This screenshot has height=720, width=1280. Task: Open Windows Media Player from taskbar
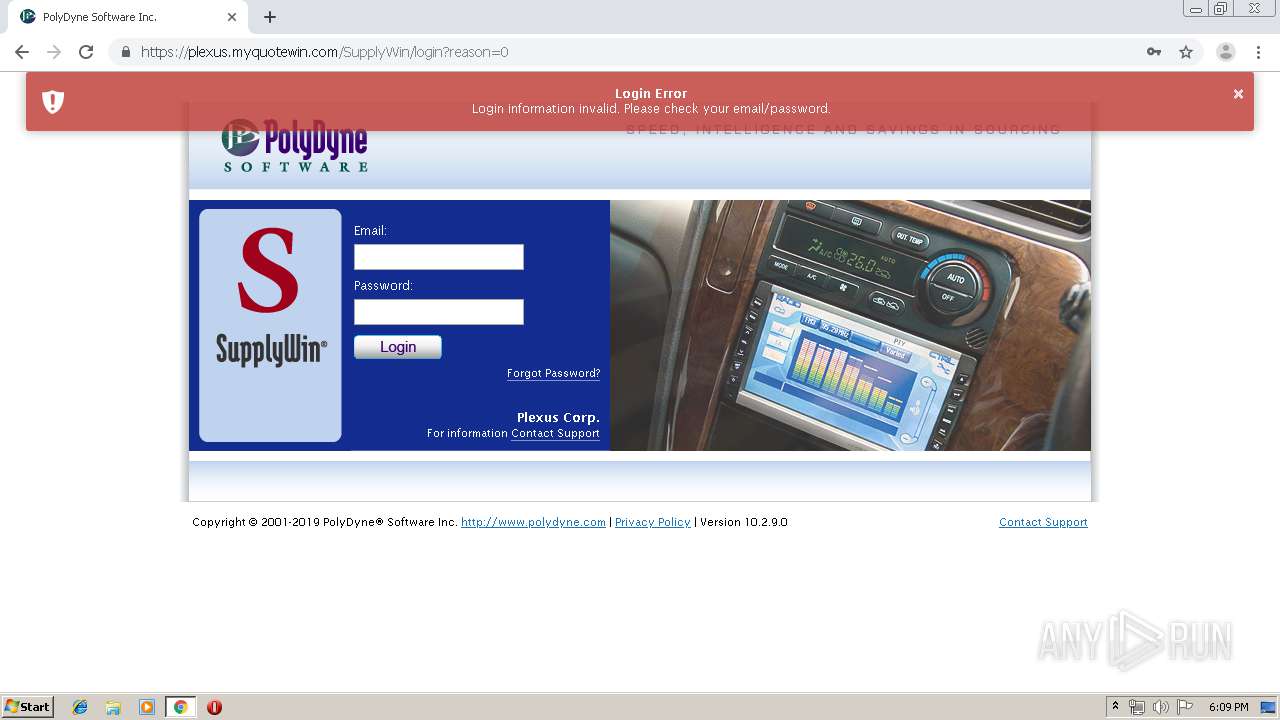pos(147,707)
